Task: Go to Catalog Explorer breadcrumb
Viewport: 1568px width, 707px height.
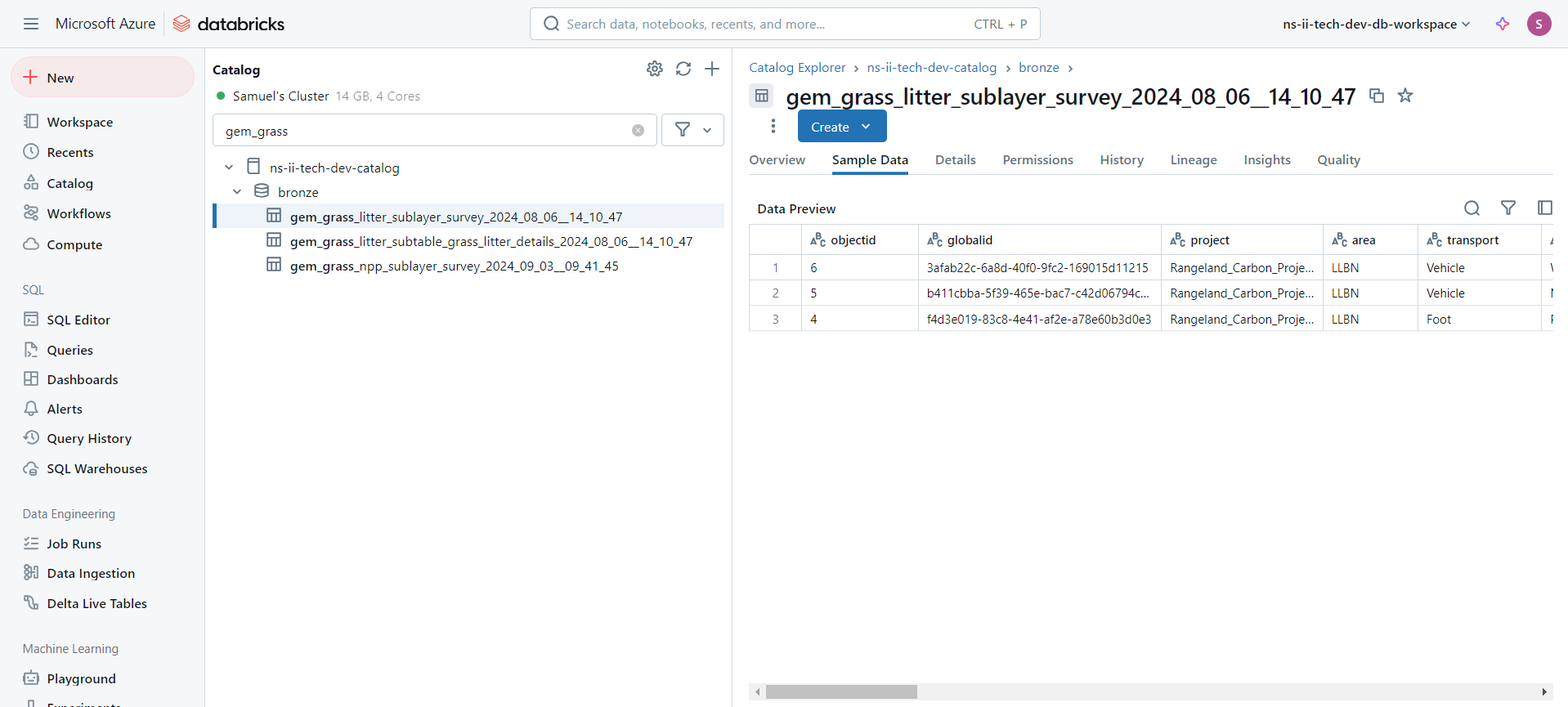Action: (x=797, y=68)
